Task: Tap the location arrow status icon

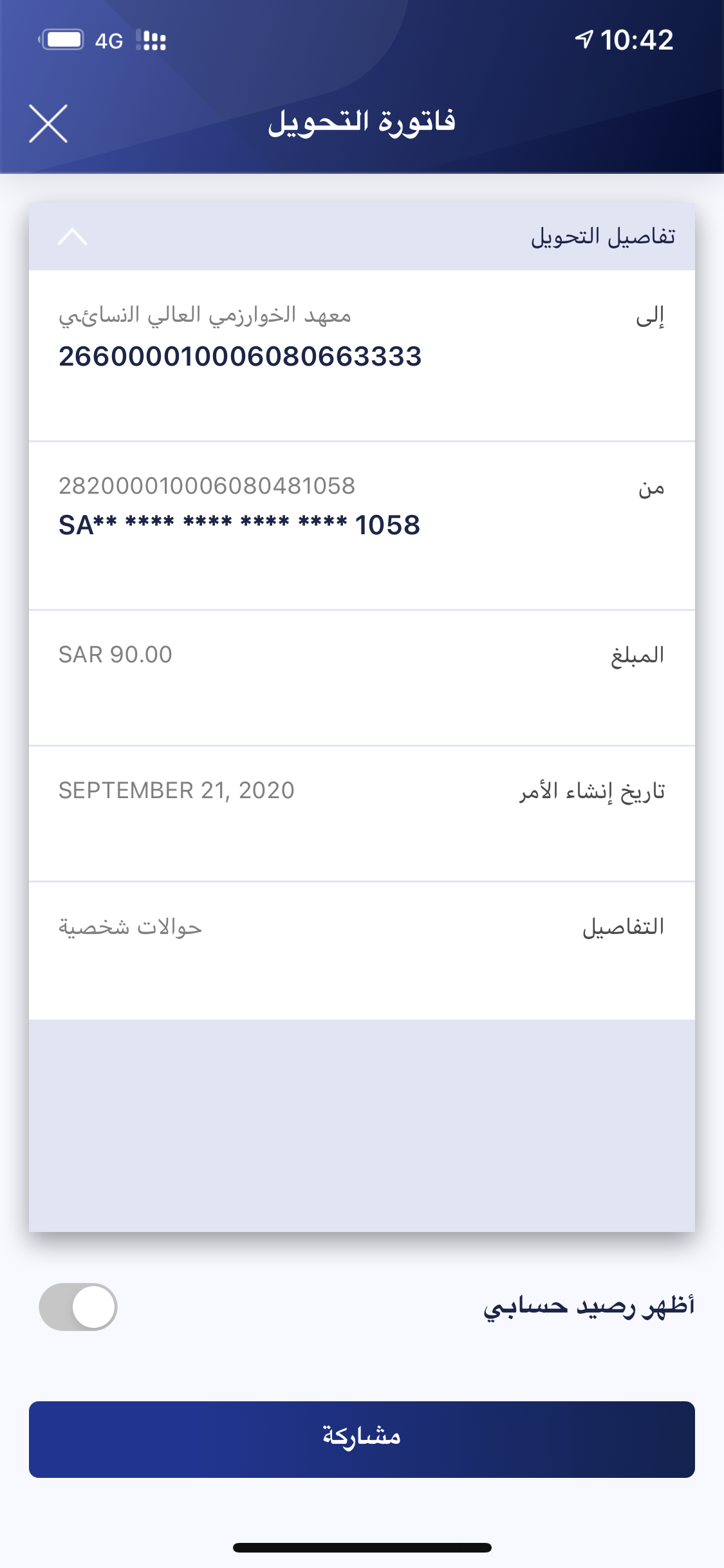Action: tap(584, 39)
